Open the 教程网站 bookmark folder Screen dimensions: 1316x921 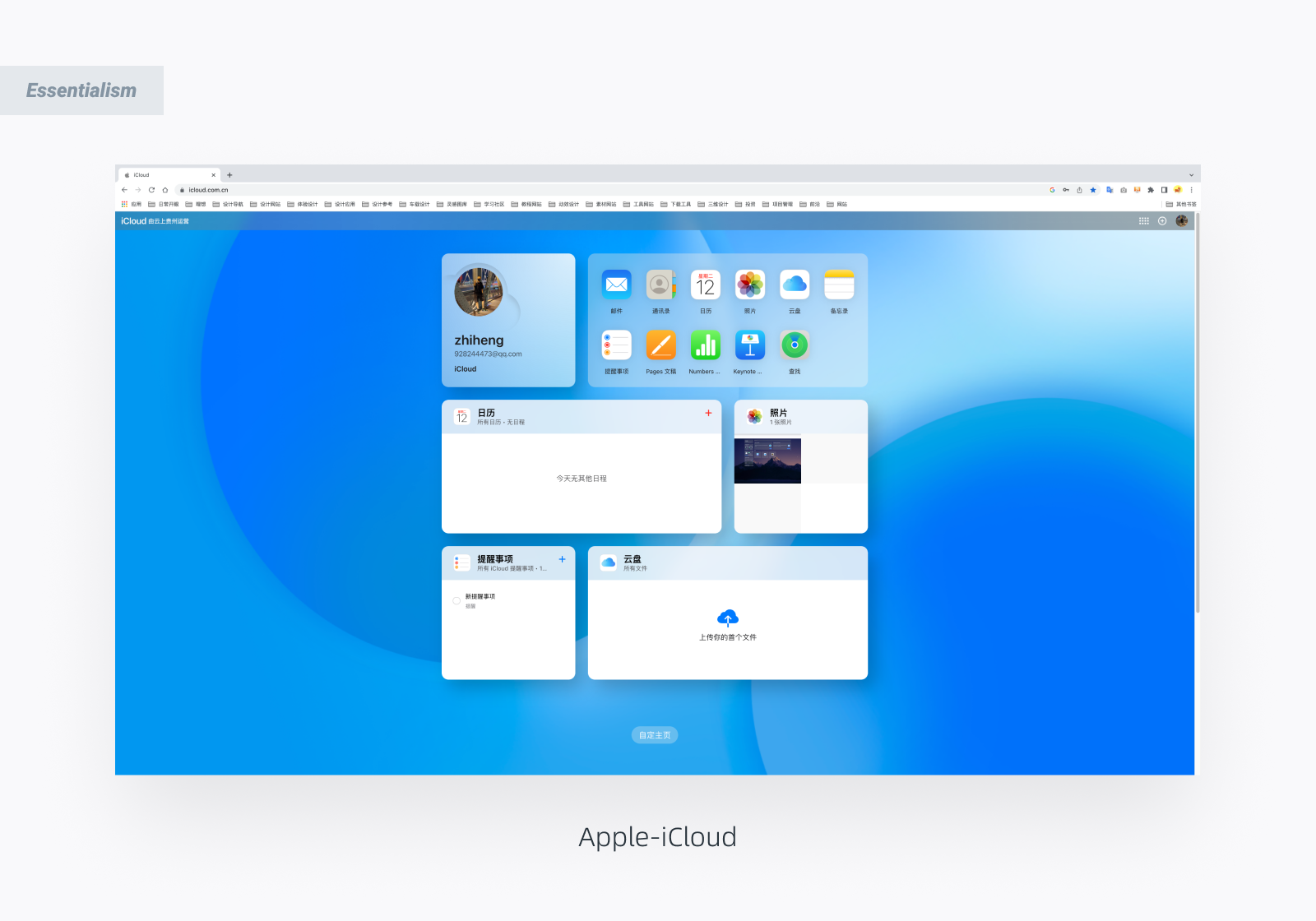pyautogui.click(x=526, y=204)
